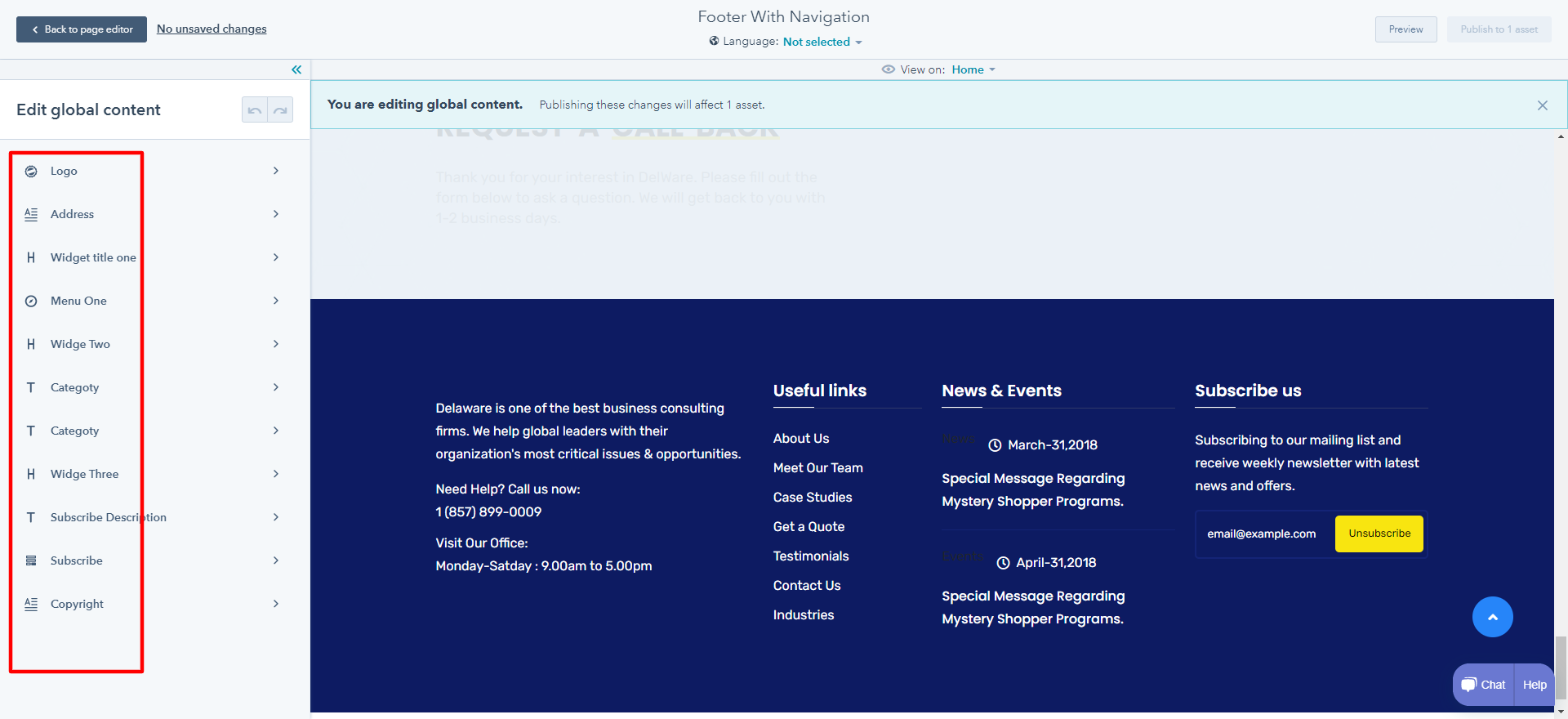This screenshot has height=719, width=1568.
Task: Open the Chat widget
Action: click(x=1484, y=685)
